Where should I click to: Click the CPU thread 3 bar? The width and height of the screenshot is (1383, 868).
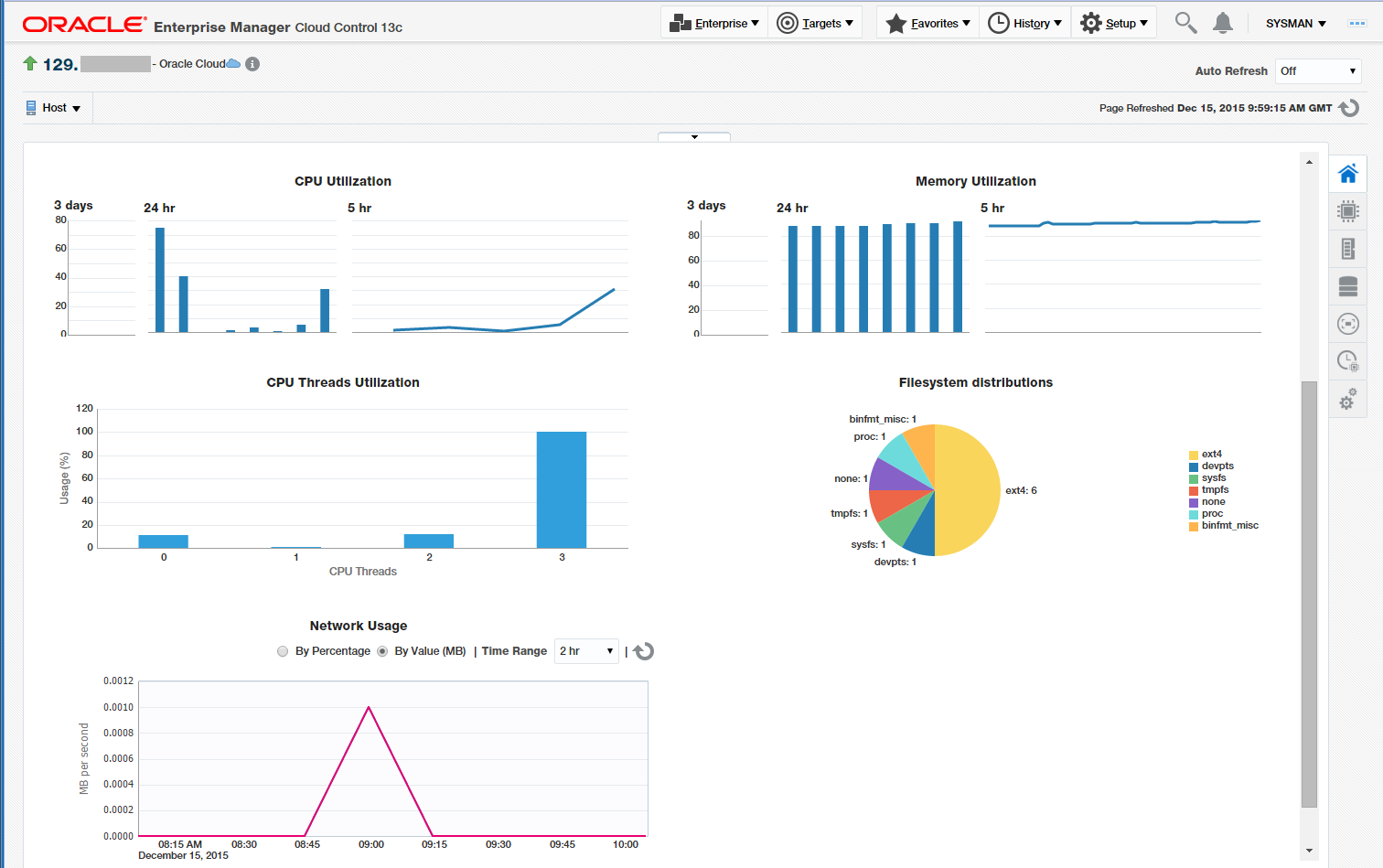[x=562, y=489]
